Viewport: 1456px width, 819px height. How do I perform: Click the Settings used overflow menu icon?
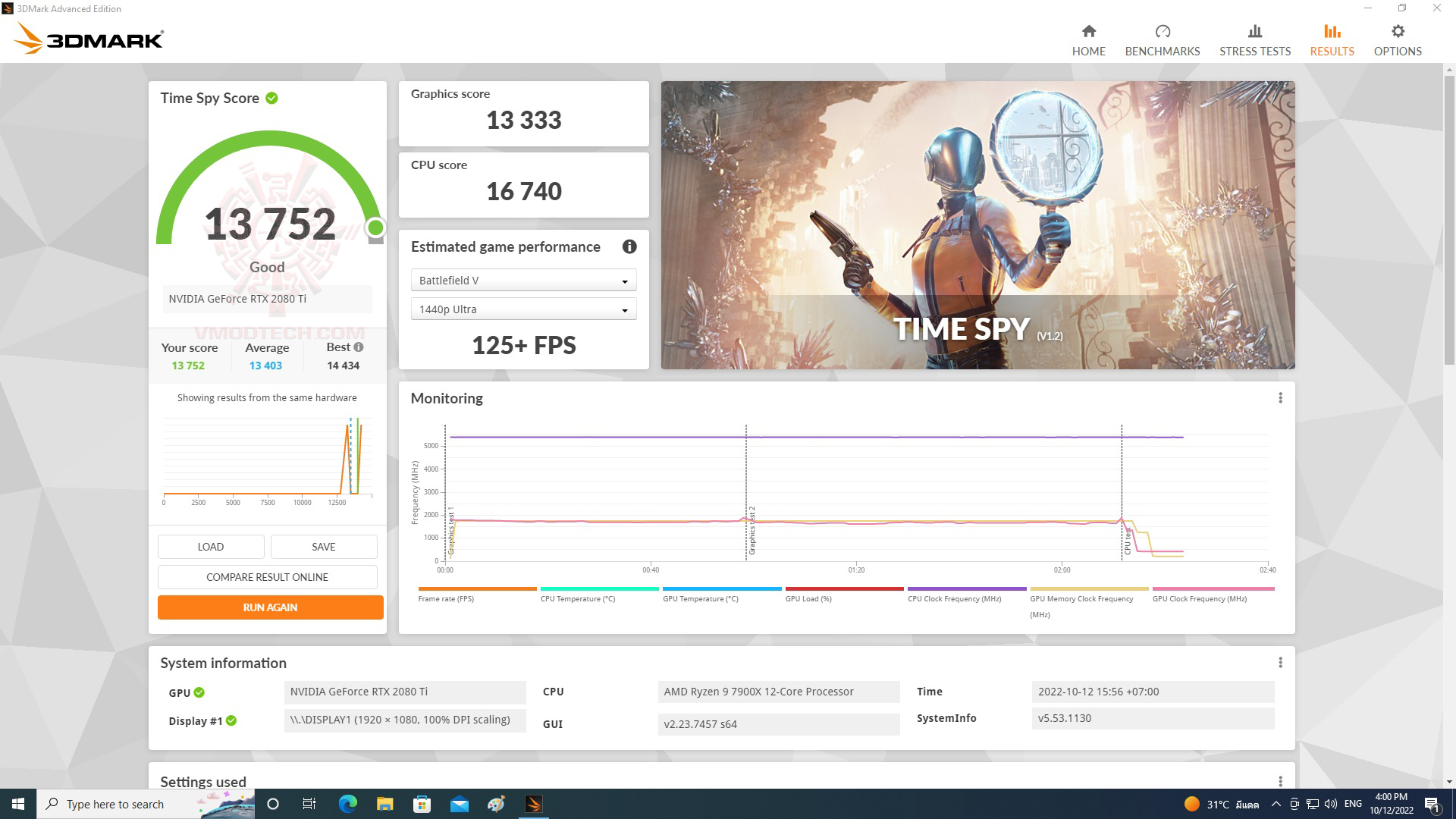(x=1281, y=780)
